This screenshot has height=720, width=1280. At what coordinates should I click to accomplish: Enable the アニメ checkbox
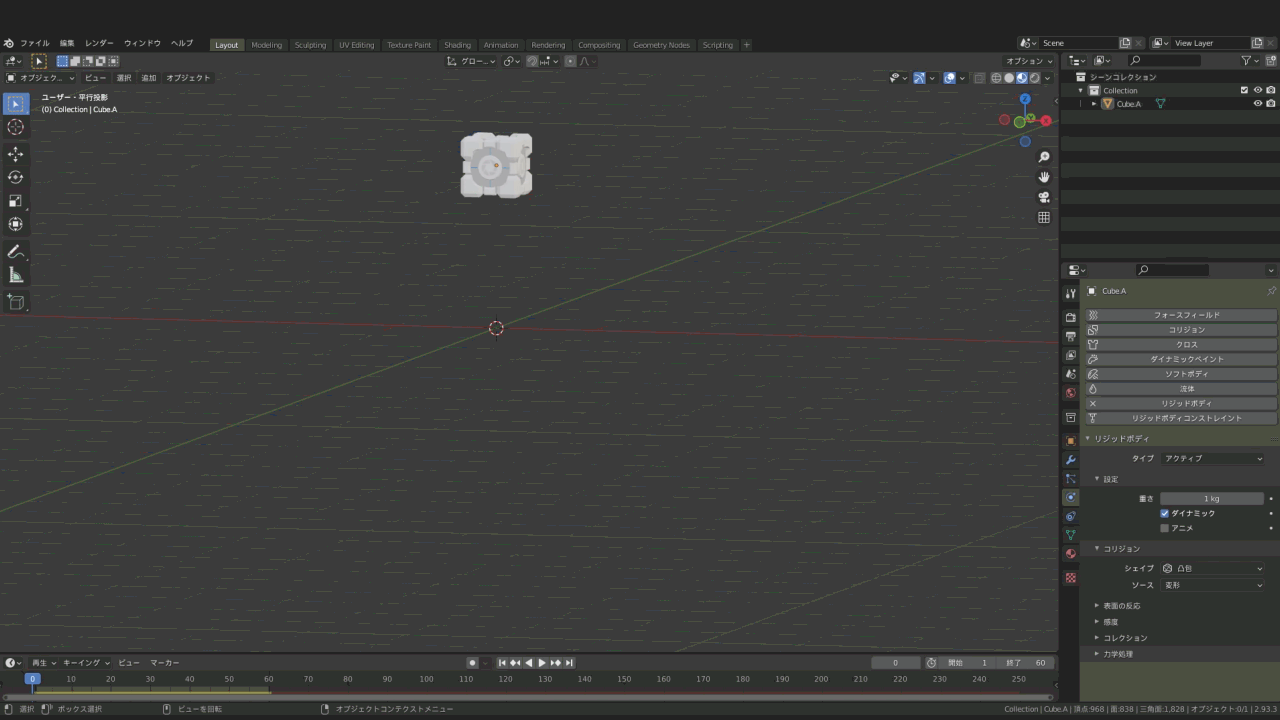pyautogui.click(x=1164, y=528)
